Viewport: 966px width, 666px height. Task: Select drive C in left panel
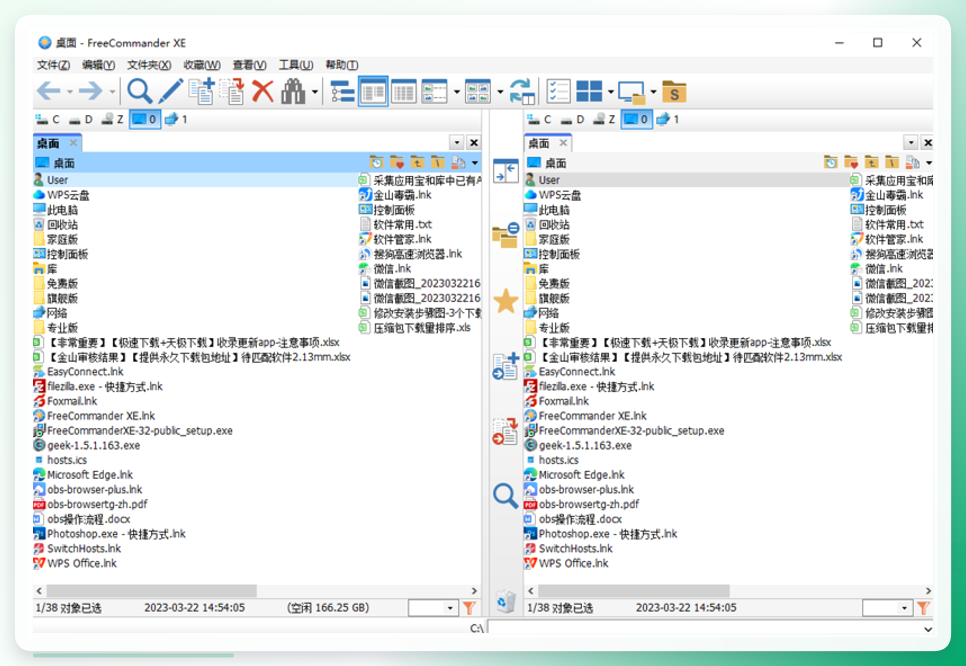pyautogui.click(x=47, y=119)
